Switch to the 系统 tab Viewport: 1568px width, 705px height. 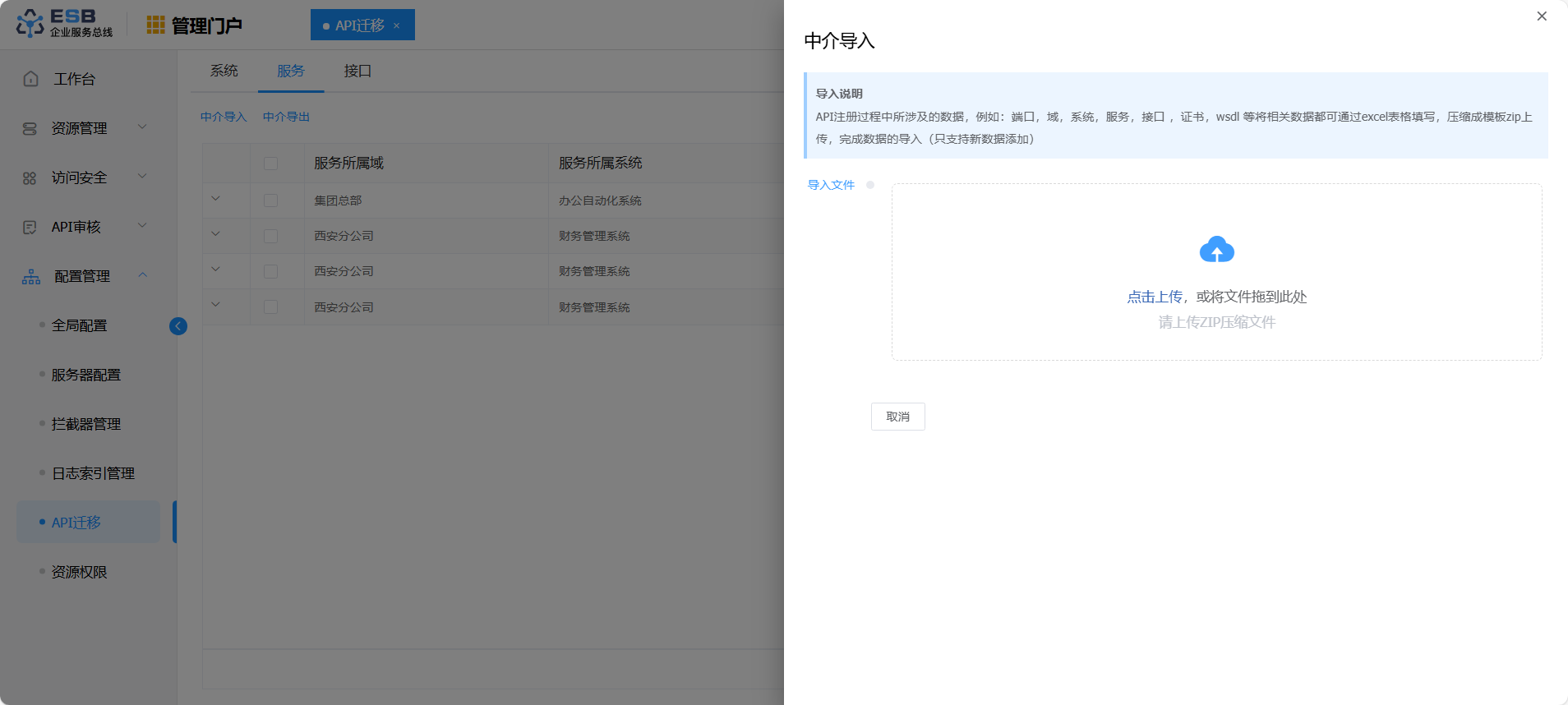tap(224, 71)
